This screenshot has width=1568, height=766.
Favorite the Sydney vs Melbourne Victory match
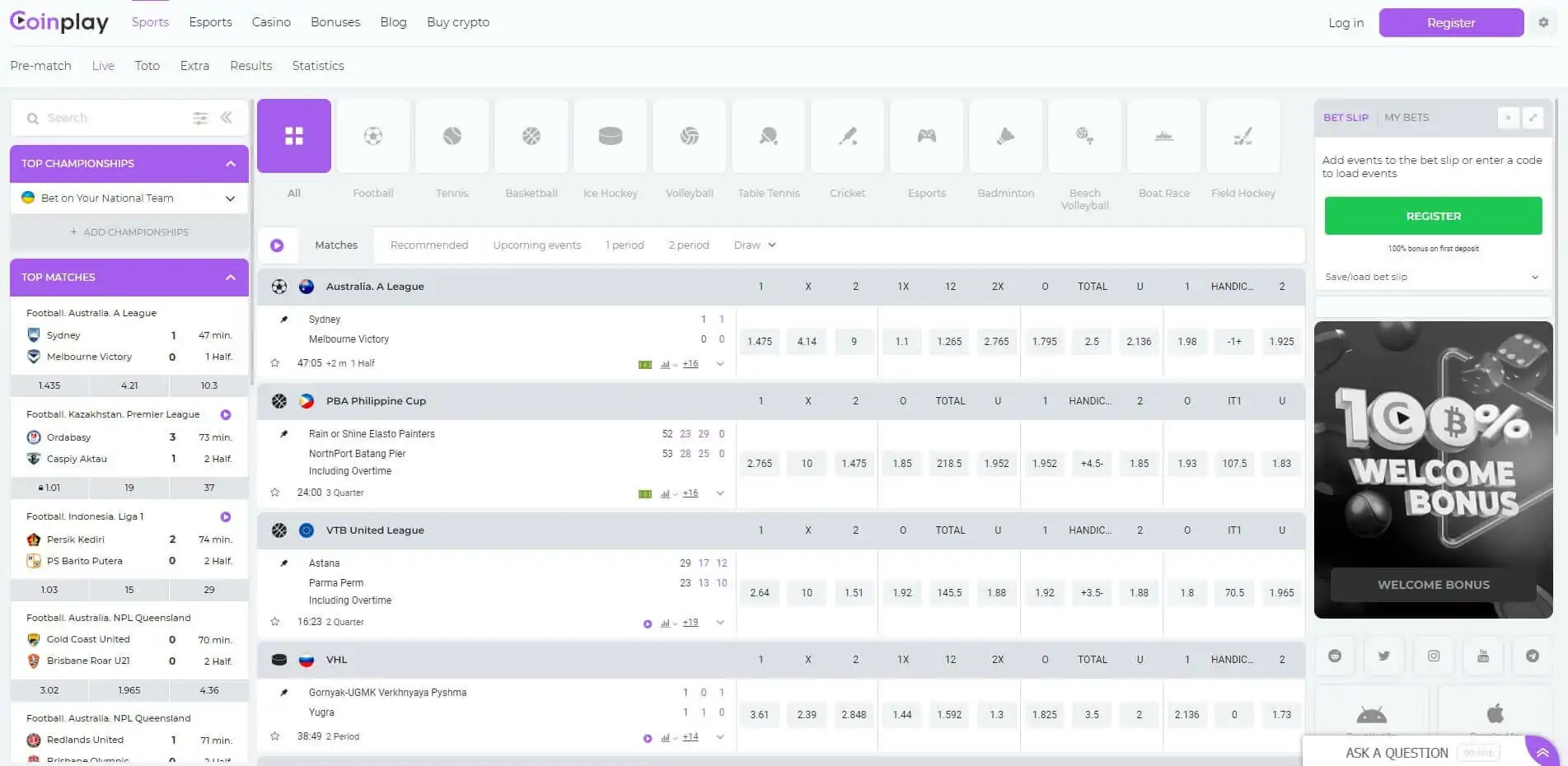(x=275, y=362)
